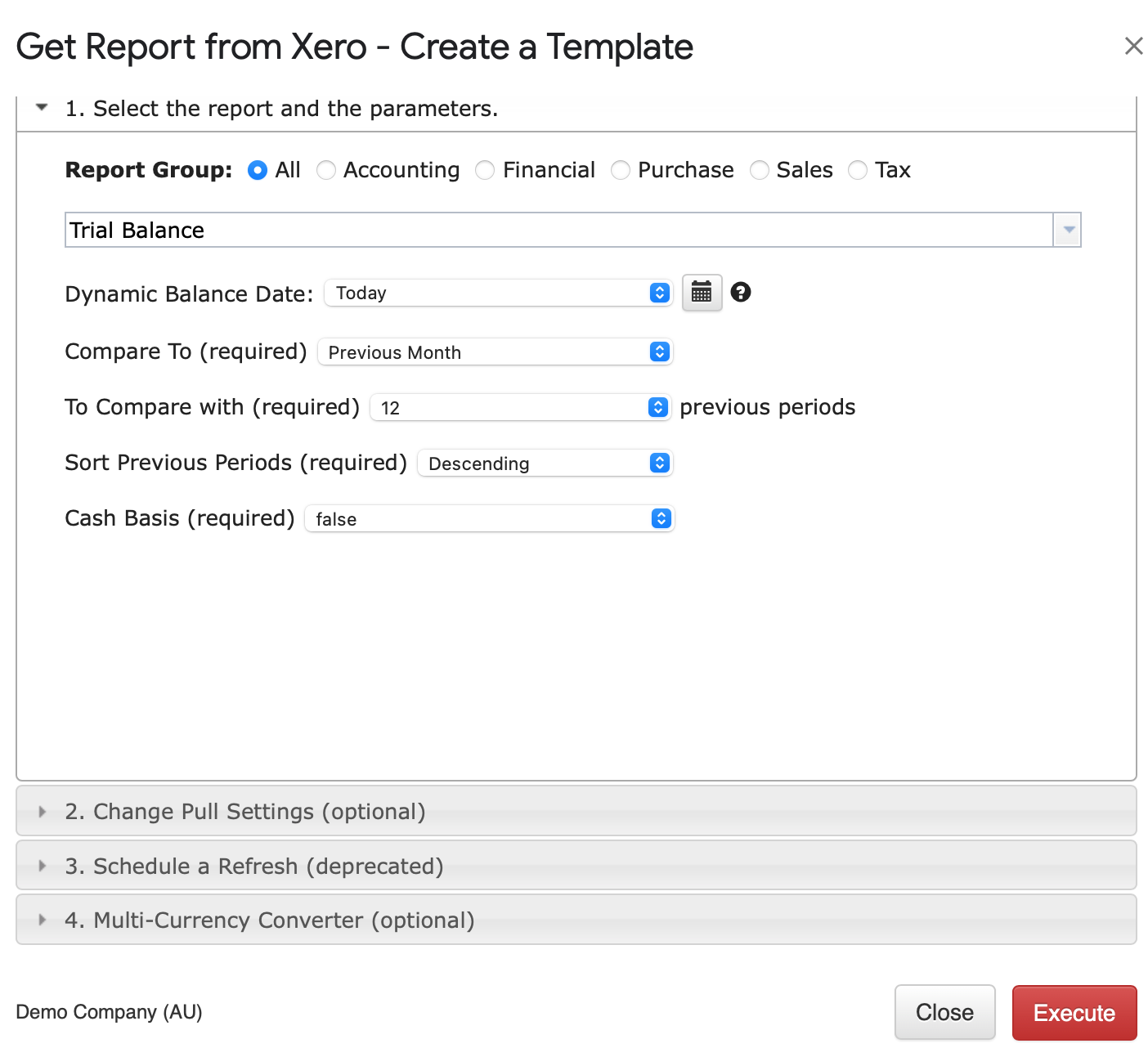Select the Accounting report group radio

(x=326, y=170)
